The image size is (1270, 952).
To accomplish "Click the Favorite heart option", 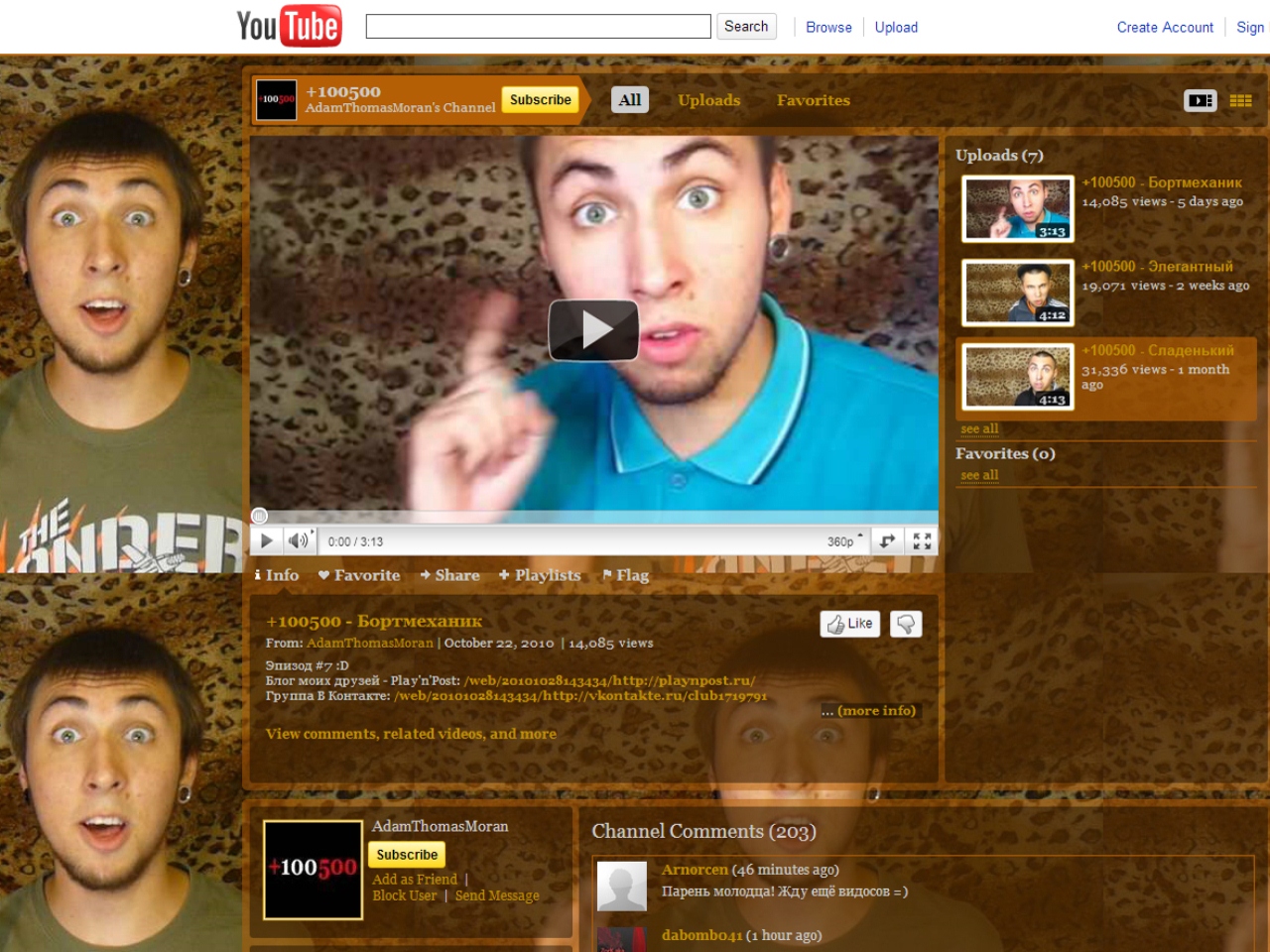I will (x=359, y=575).
